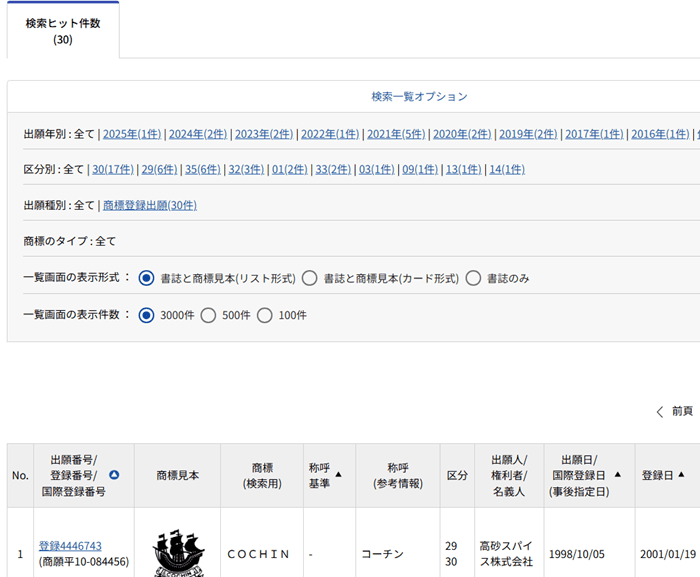The image size is (700, 577).
Task: Sort by 登録日 using its arrow
Action: pyautogui.click(x=681, y=475)
